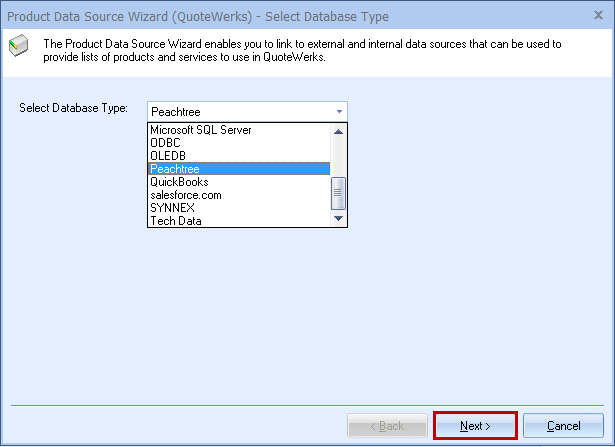
Task: Select OLEDB in the dropdown list
Action: point(239,156)
